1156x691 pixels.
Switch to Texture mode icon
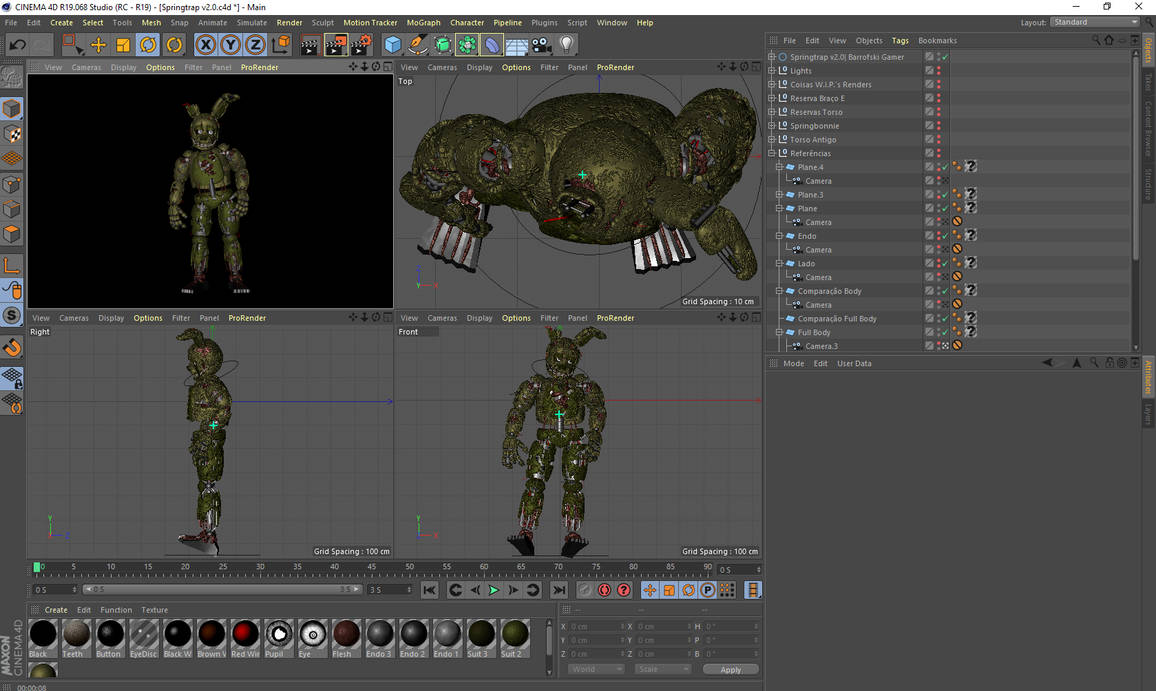12,133
